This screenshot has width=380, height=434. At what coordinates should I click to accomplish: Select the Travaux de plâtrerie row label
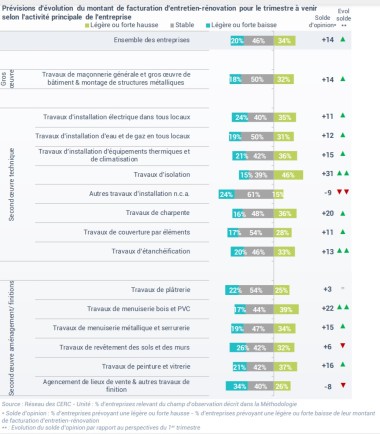161,290
